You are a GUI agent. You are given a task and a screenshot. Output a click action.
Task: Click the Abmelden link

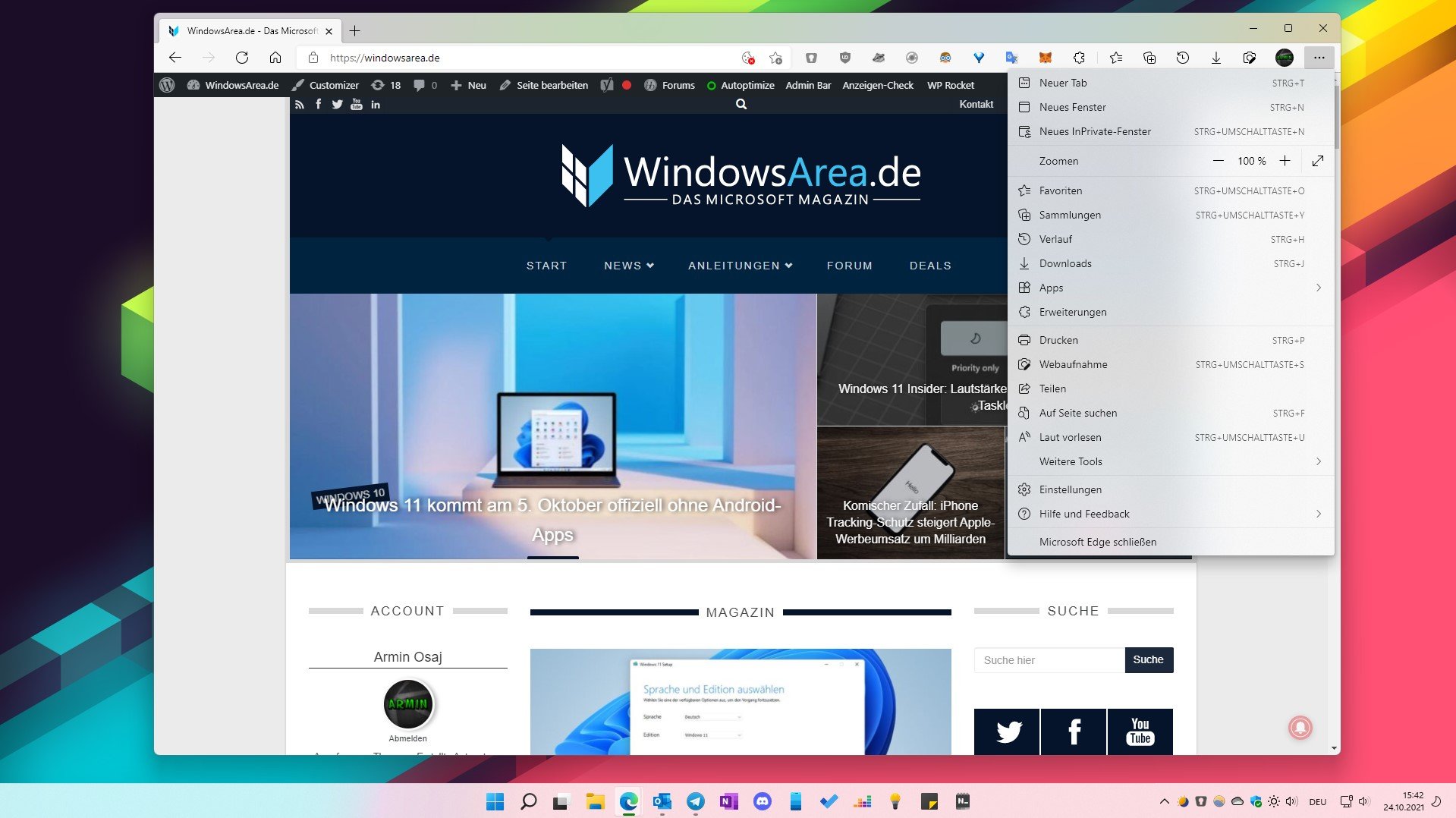pos(407,738)
